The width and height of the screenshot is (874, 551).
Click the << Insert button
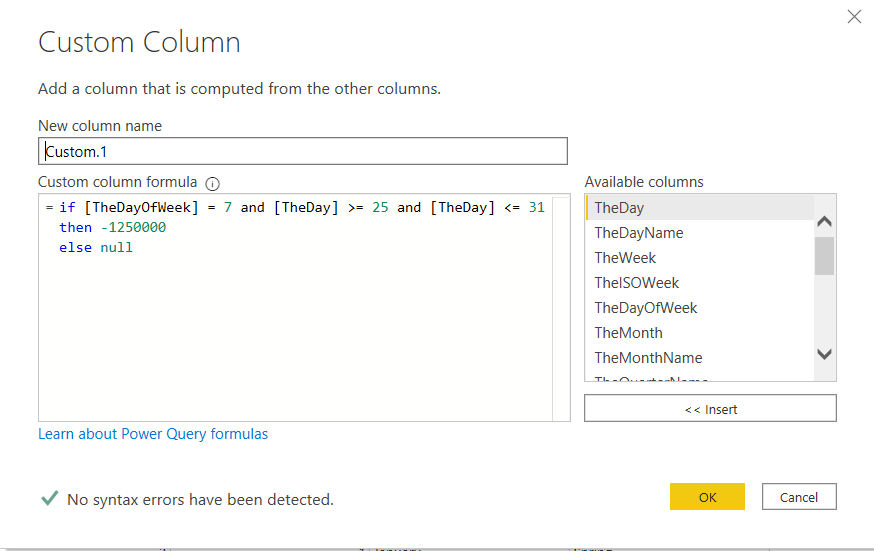(710, 408)
